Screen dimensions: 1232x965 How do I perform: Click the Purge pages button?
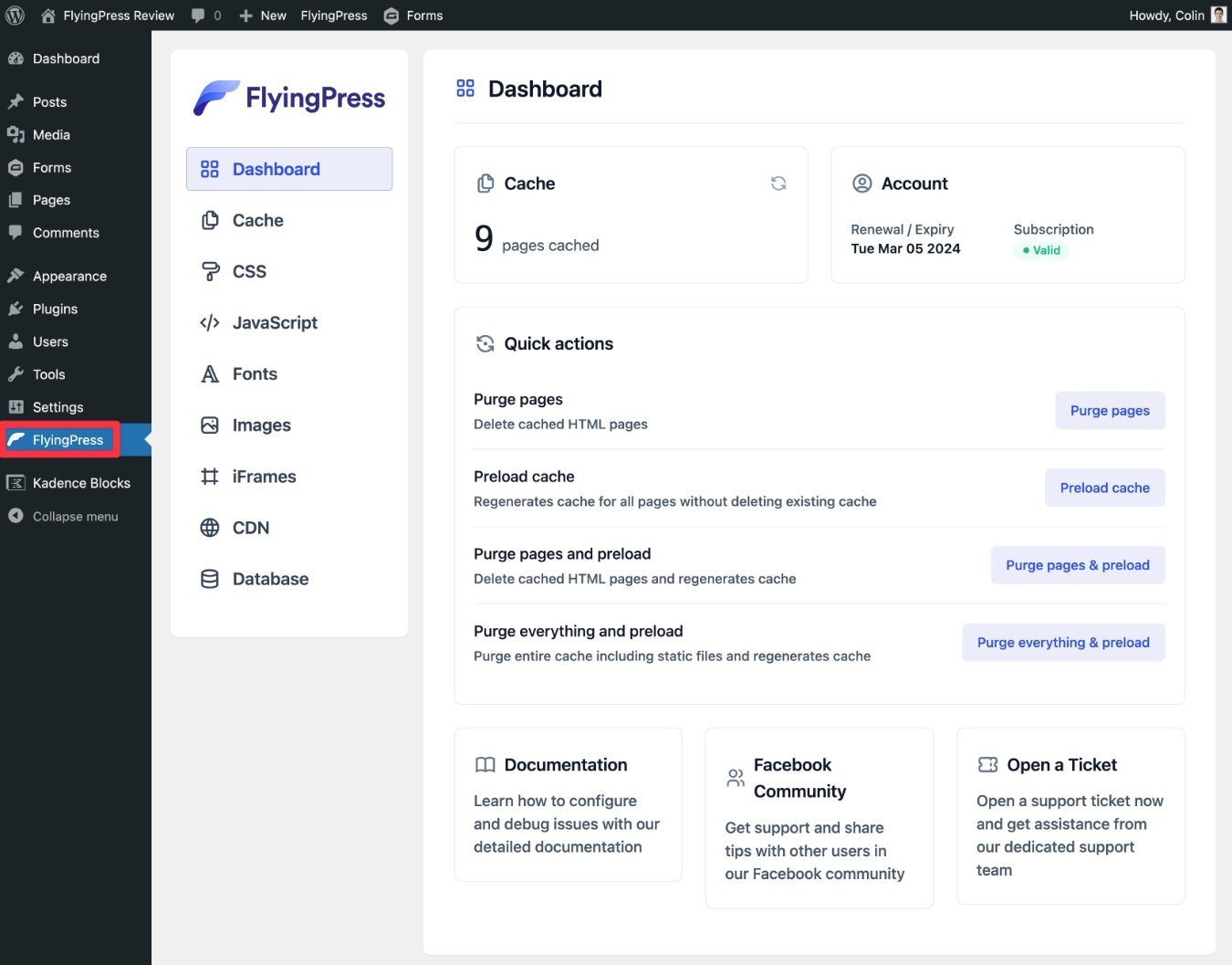[1110, 411]
